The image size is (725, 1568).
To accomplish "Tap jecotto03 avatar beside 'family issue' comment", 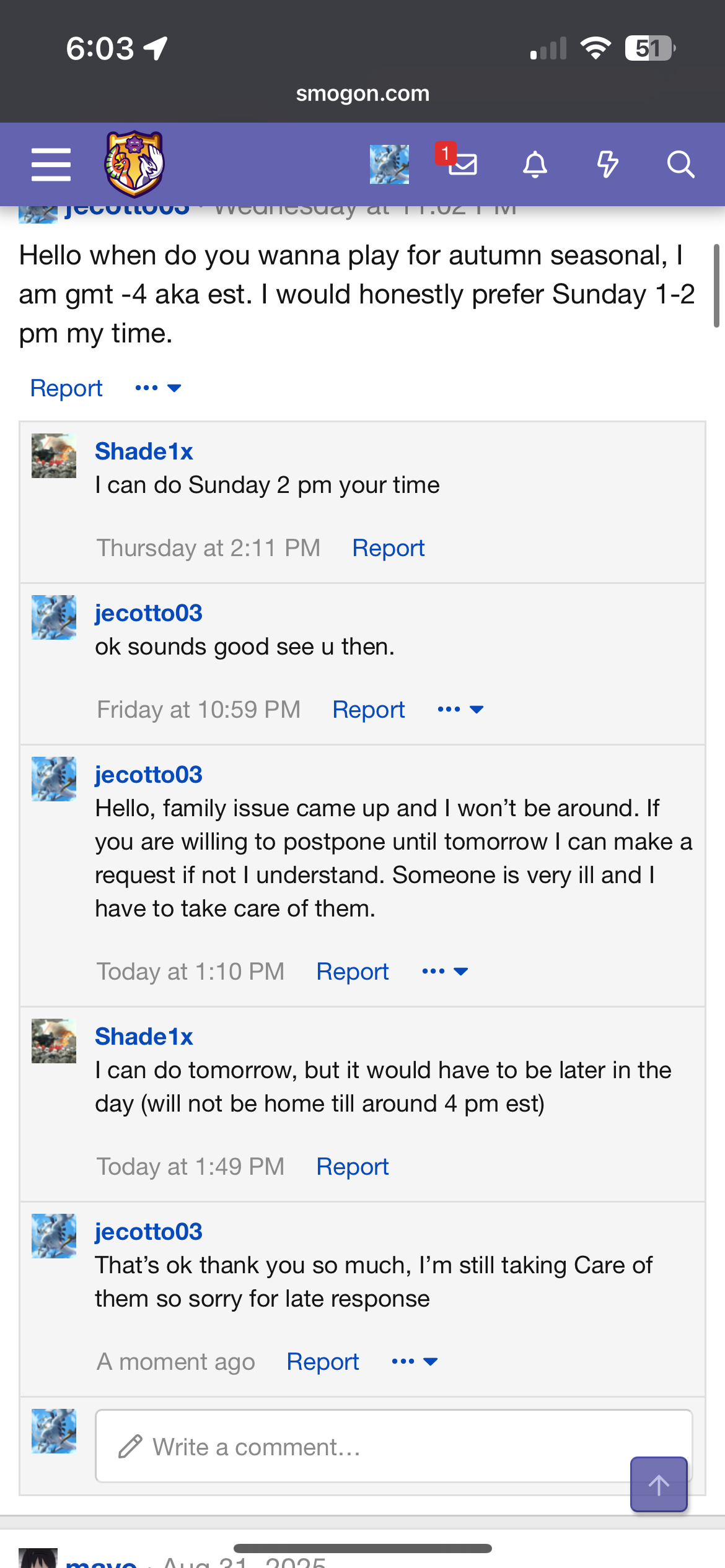I will click(x=54, y=779).
